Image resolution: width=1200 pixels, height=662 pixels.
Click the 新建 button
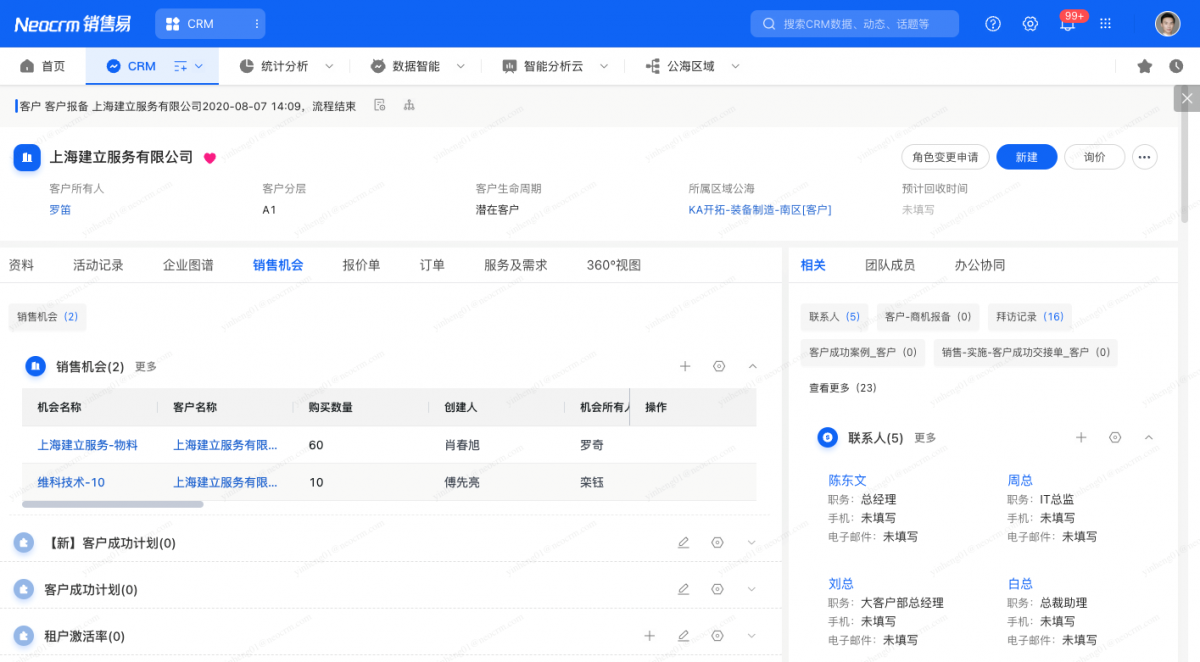point(1026,157)
